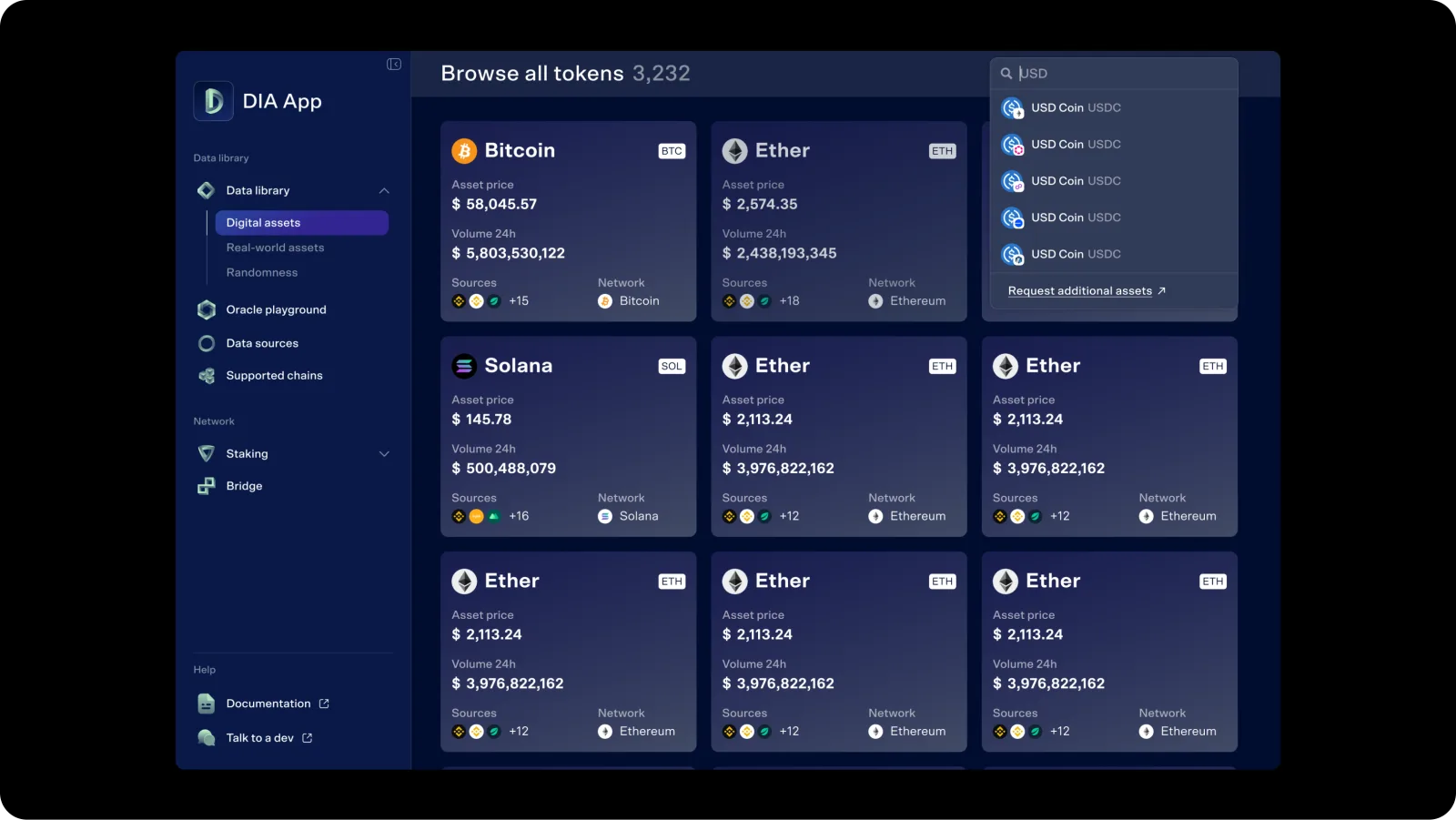This screenshot has height=820, width=1456.
Task: Click the BTC ticker badge
Action: [x=672, y=151]
